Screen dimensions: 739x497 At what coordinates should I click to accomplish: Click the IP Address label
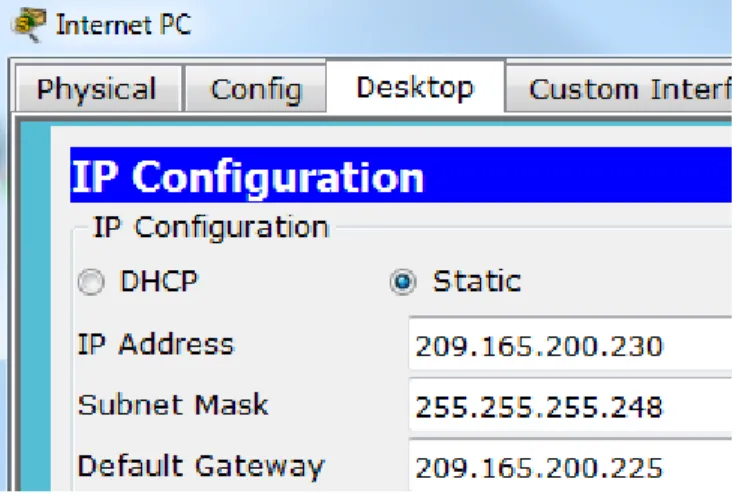coord(156,344)
